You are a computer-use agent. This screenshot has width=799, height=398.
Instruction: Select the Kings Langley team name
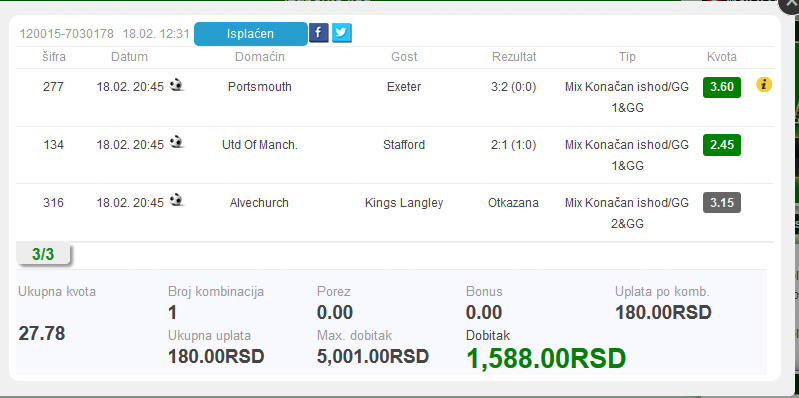tap(404, 203)
